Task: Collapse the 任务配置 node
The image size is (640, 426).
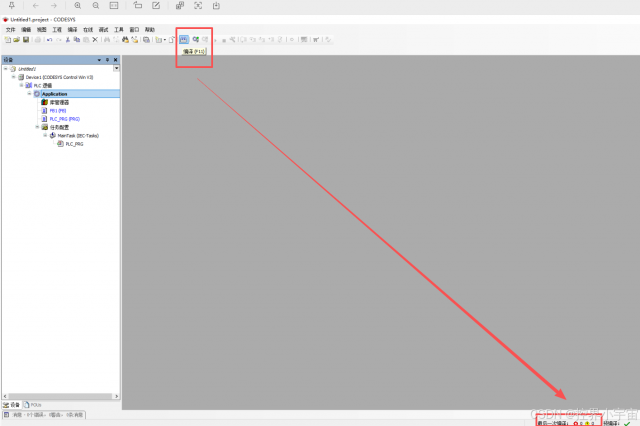Action: click(x=37, y=127)
